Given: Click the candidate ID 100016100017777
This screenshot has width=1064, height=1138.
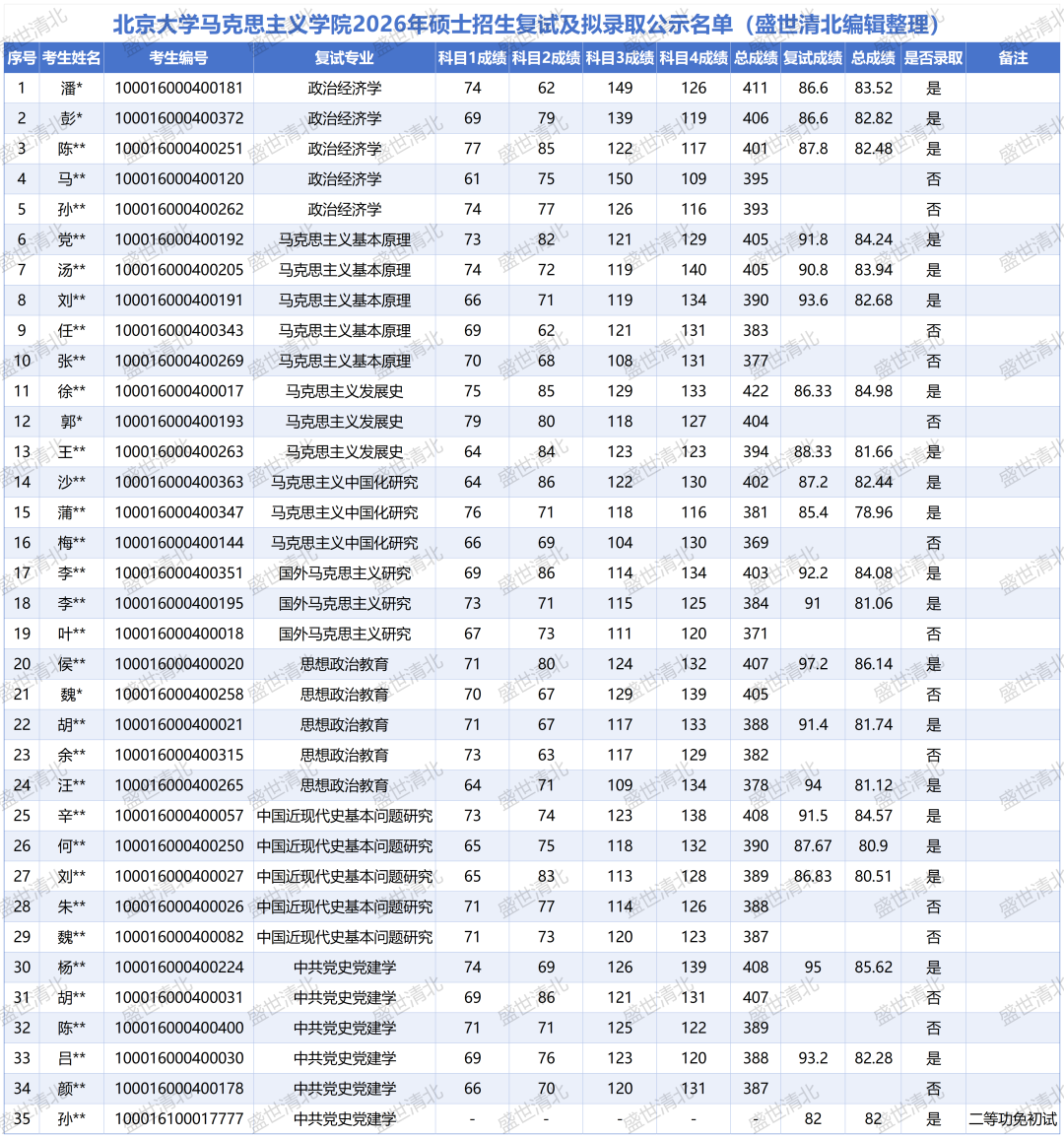Looking at the screenshot, I should coord(178,1119).
